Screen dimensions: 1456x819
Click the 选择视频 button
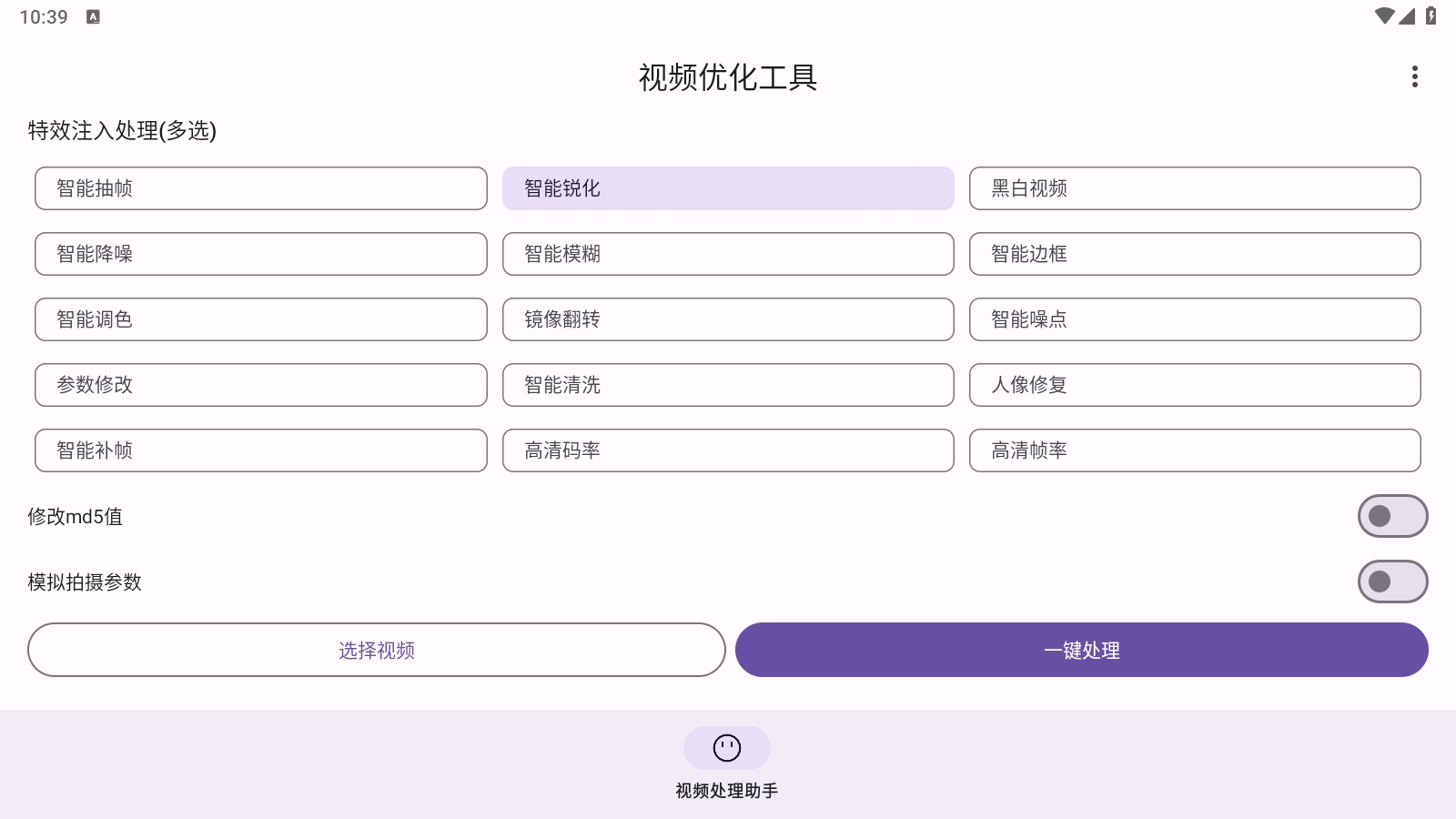376,650
